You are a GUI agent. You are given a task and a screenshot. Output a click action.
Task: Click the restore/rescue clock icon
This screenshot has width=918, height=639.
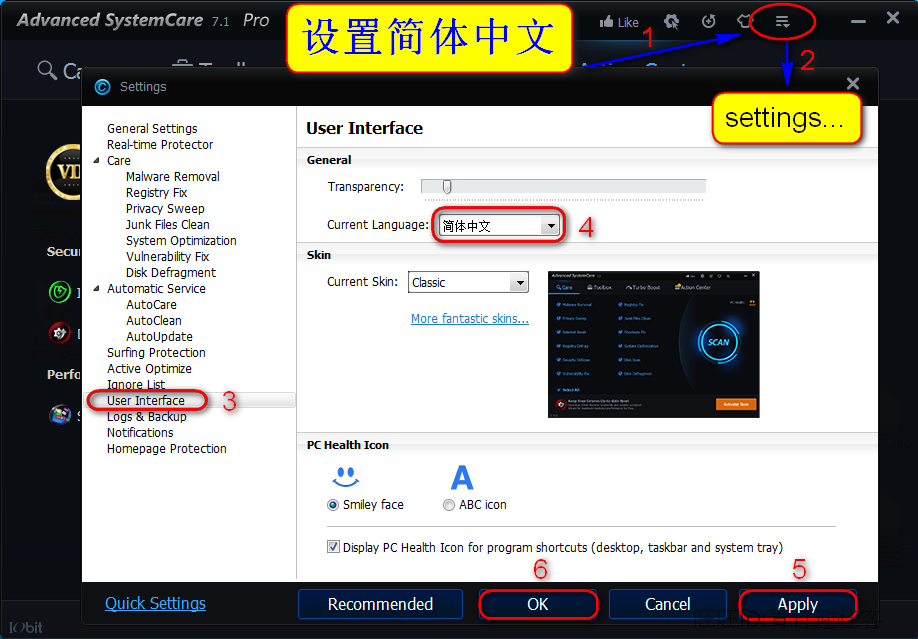[708, 22]
